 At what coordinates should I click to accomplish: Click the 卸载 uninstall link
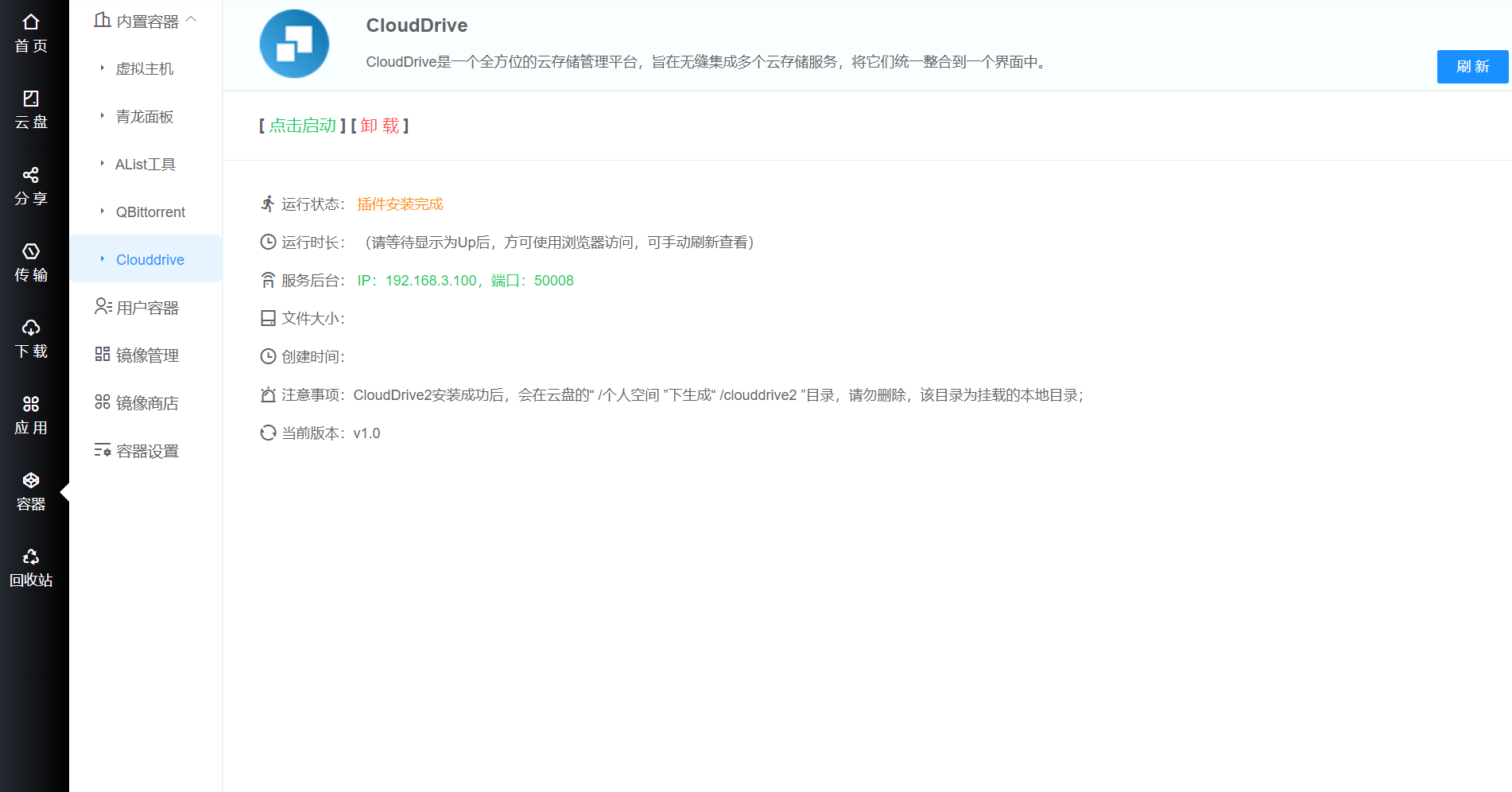click(380, 126)
